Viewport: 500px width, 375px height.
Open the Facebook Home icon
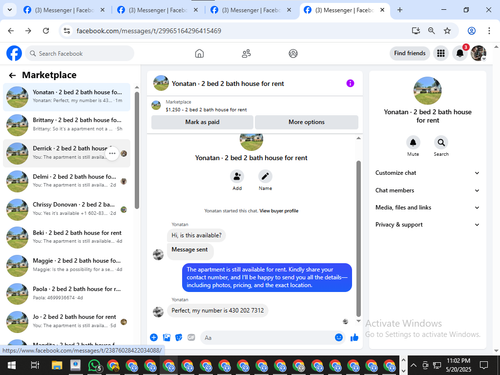coord(199,53)
